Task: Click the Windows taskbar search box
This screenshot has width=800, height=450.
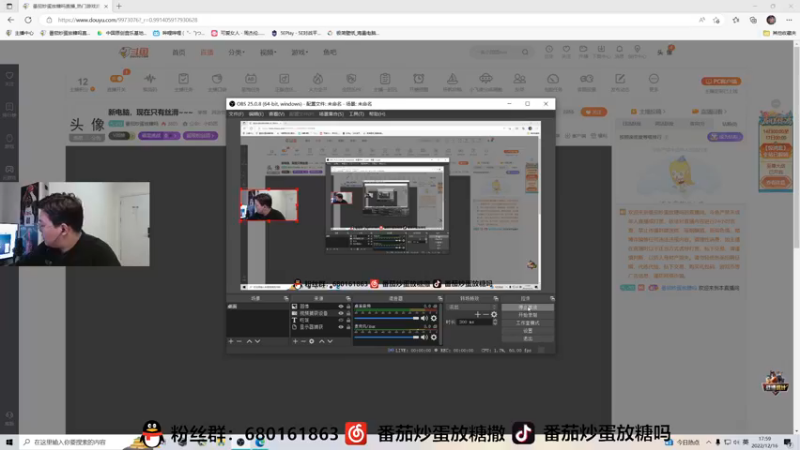Action: point(82,442)
